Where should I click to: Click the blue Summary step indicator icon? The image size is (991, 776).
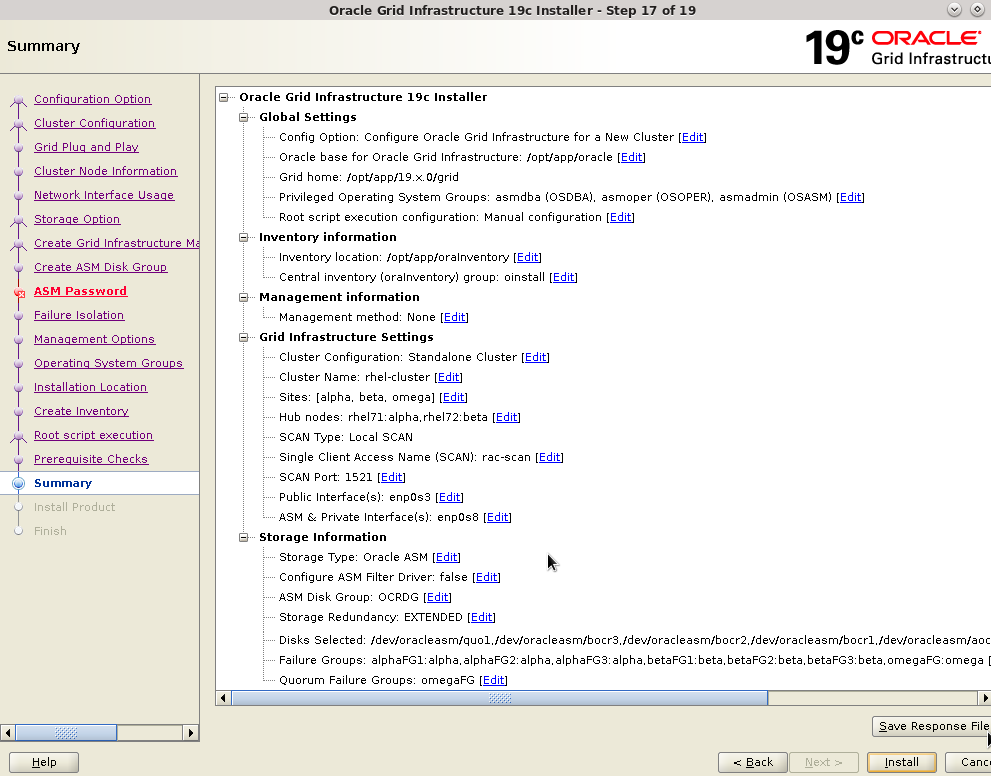pyautogui.click(x=19, y=483)
